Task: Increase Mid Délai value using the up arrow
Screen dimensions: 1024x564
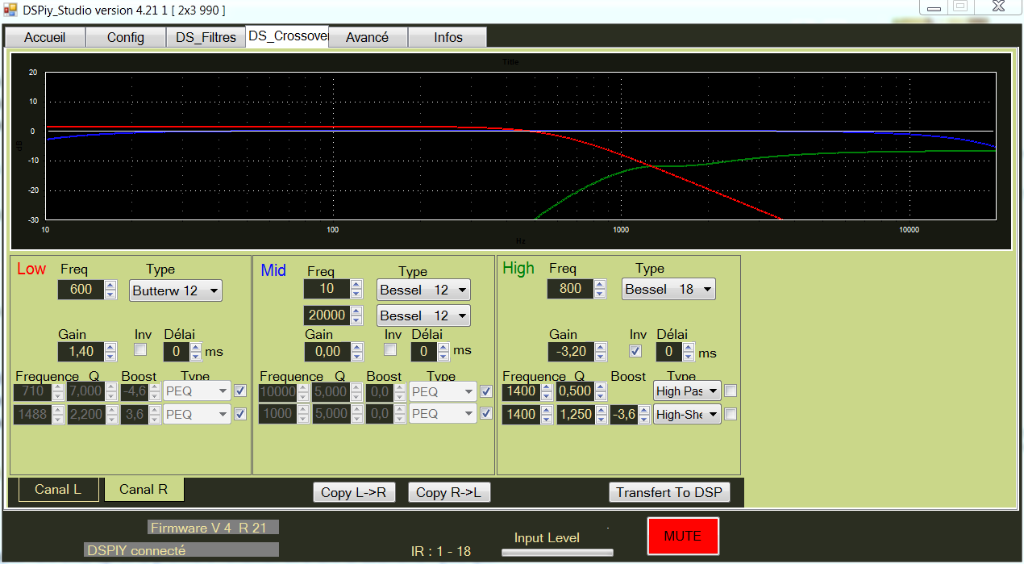Action: coord(444,347)
